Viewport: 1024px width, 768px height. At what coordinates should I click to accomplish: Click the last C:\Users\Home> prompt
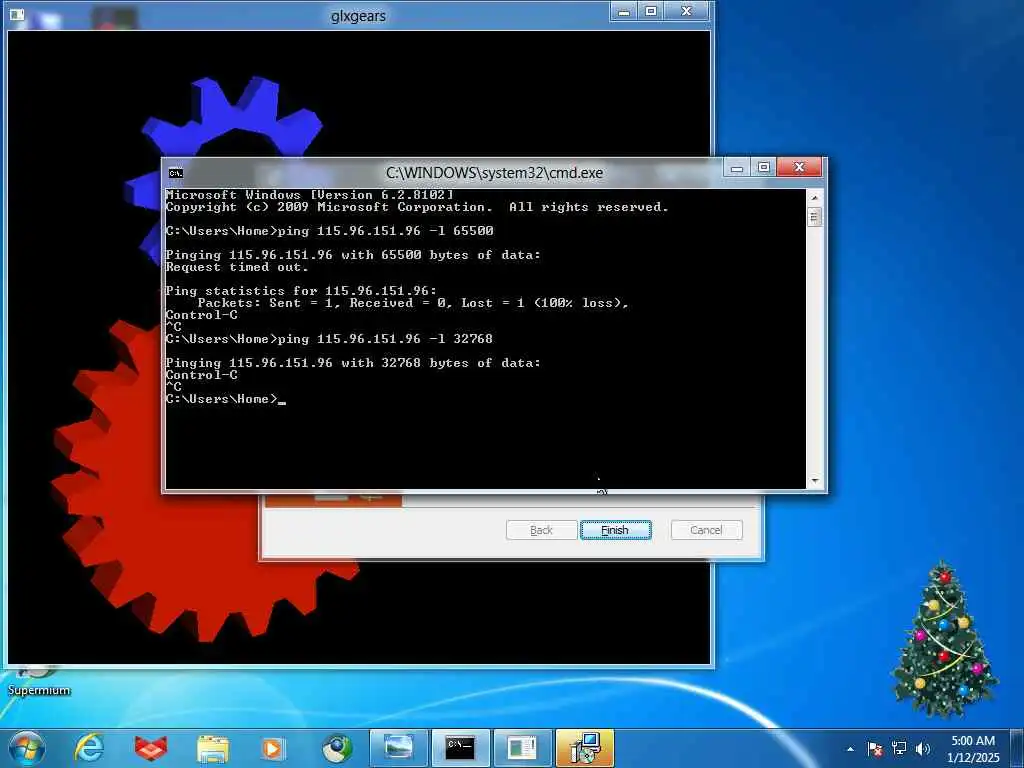[221, 399]
